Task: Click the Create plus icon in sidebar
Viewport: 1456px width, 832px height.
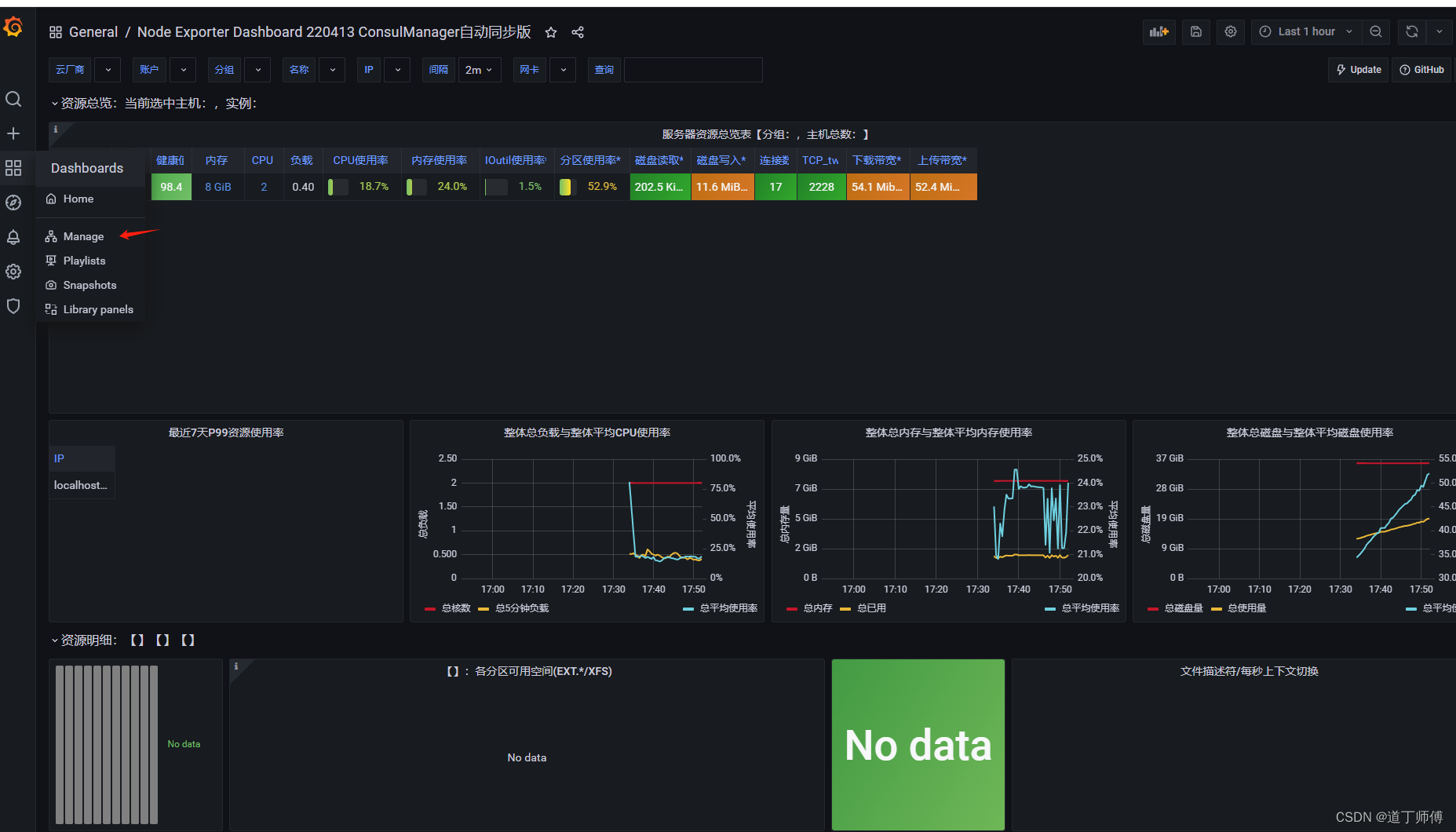Action: [13, 133]
